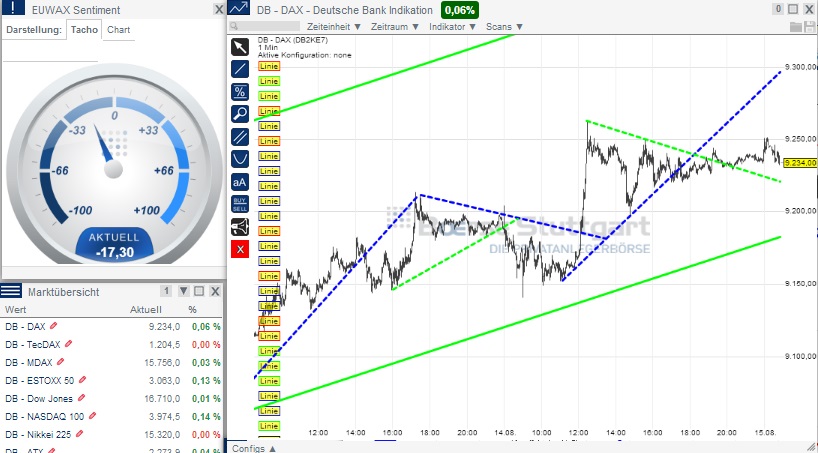This screenshot has height=453, width=818.
Task: Select the DB - NASDAQ 100 row
Action: 112,416
